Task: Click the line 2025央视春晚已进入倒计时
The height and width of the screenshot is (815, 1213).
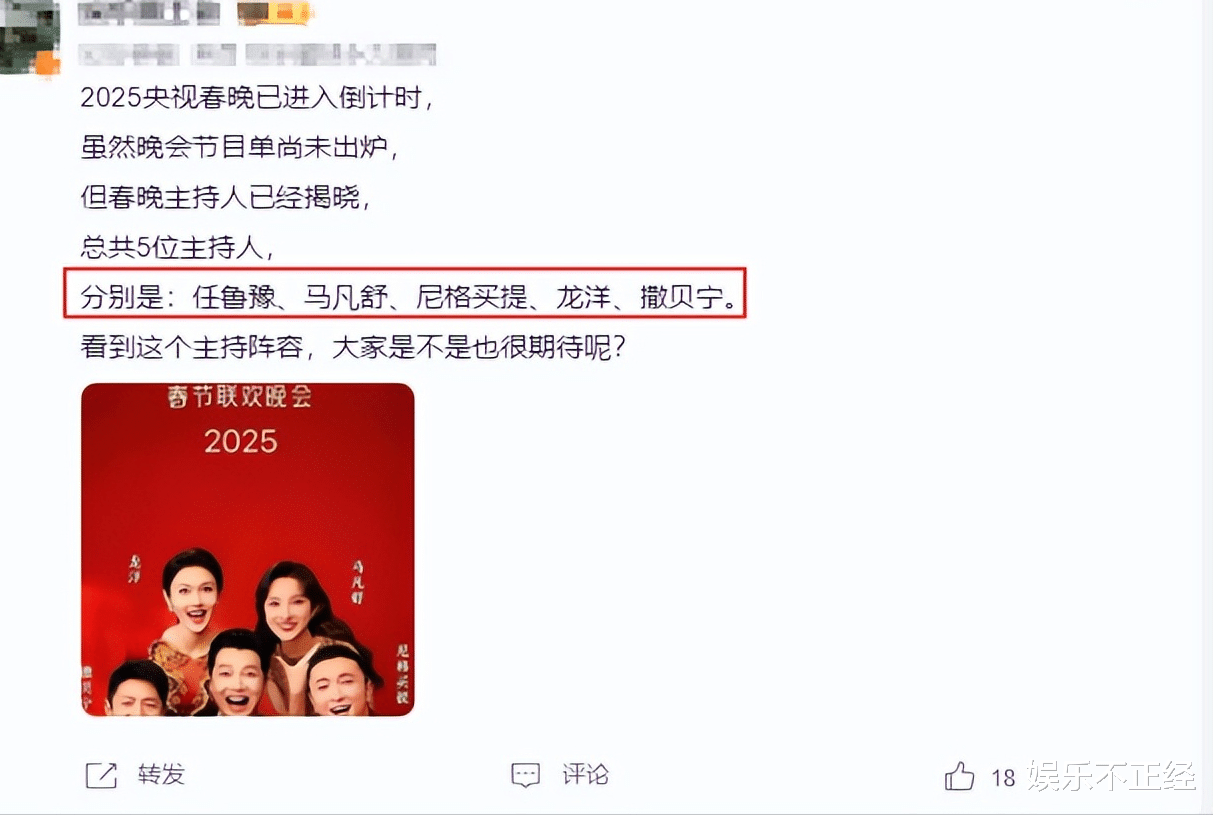Action: click(x=257, y=98)
